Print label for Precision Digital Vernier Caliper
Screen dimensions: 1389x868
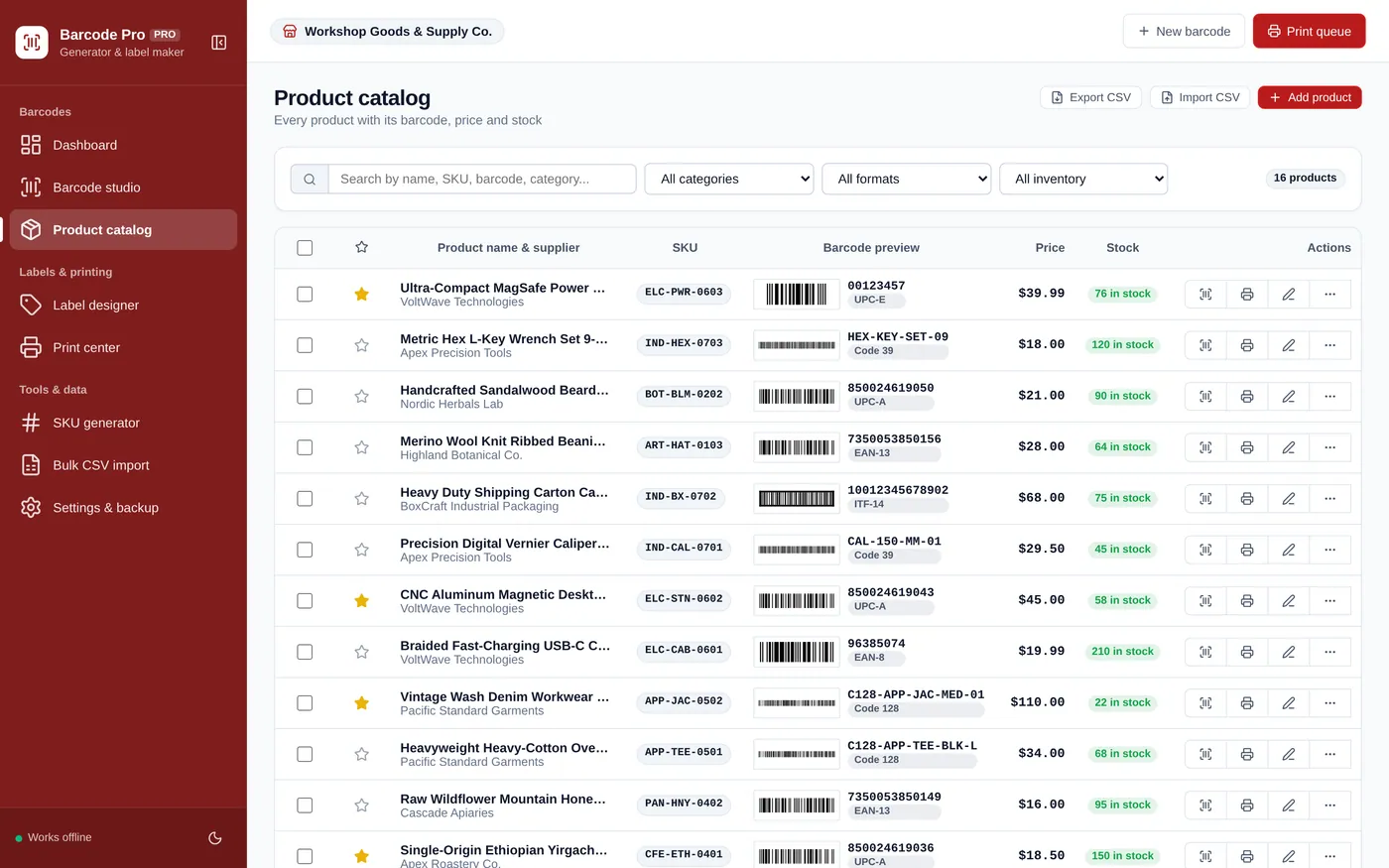tap(1247, 550)
